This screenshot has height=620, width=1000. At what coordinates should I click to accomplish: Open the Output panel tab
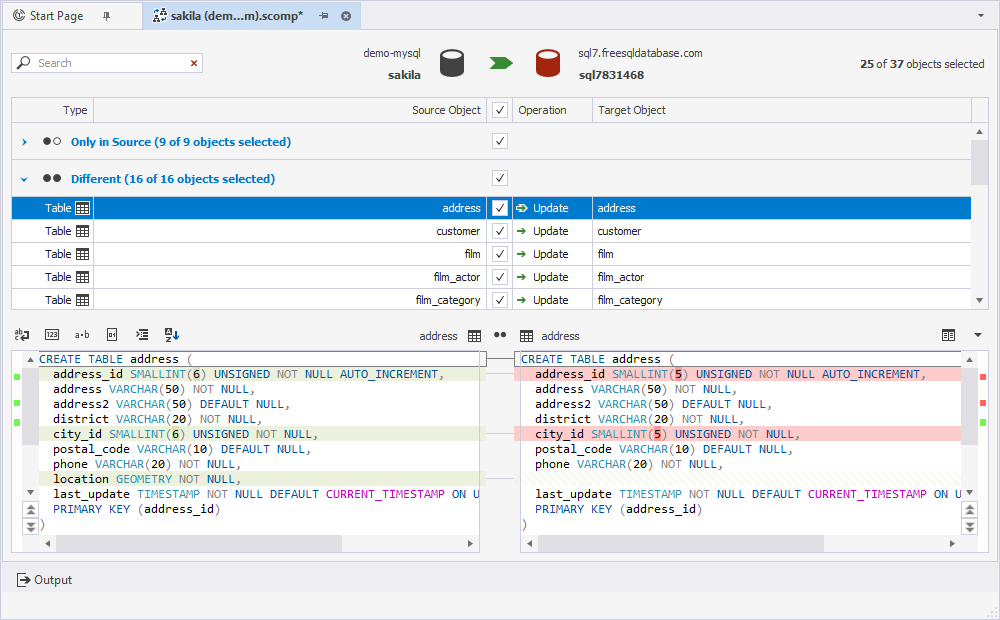pyautogui.click(x=44, y=580)
